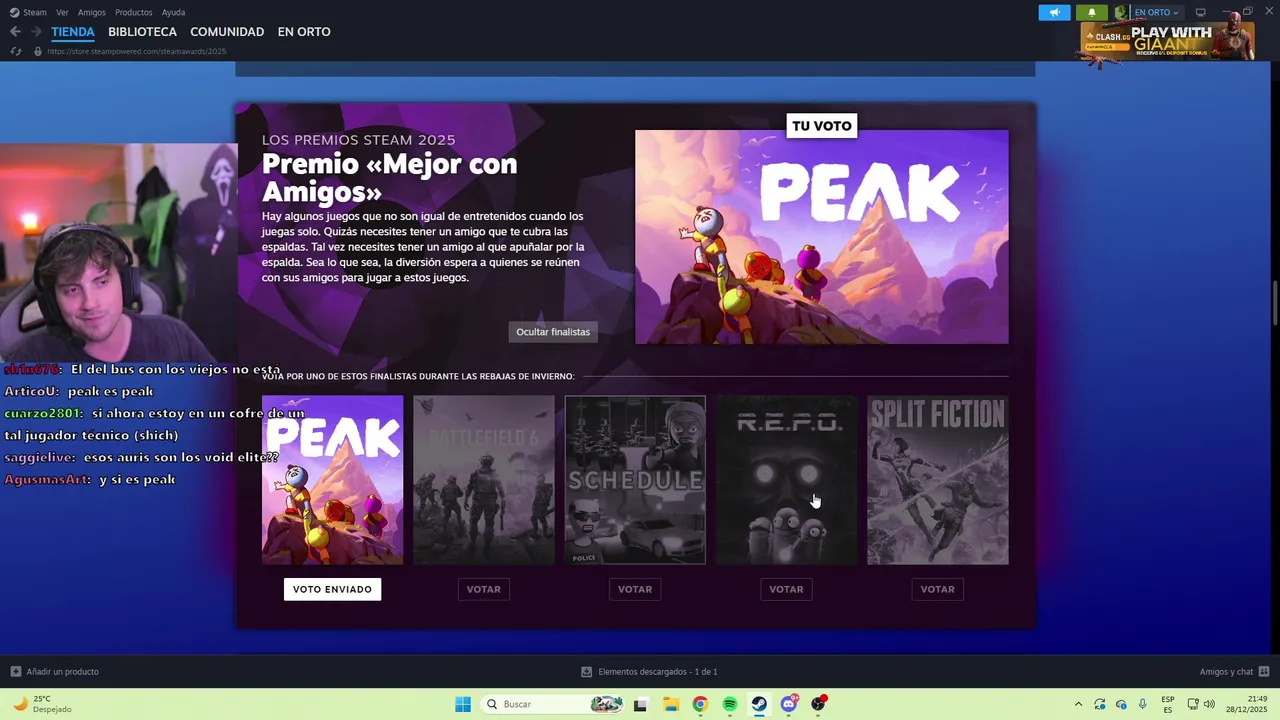Click the ESP ES language indicator
The height and width of the screenshot is (720, 1280).
click(x=1168, y=704)
